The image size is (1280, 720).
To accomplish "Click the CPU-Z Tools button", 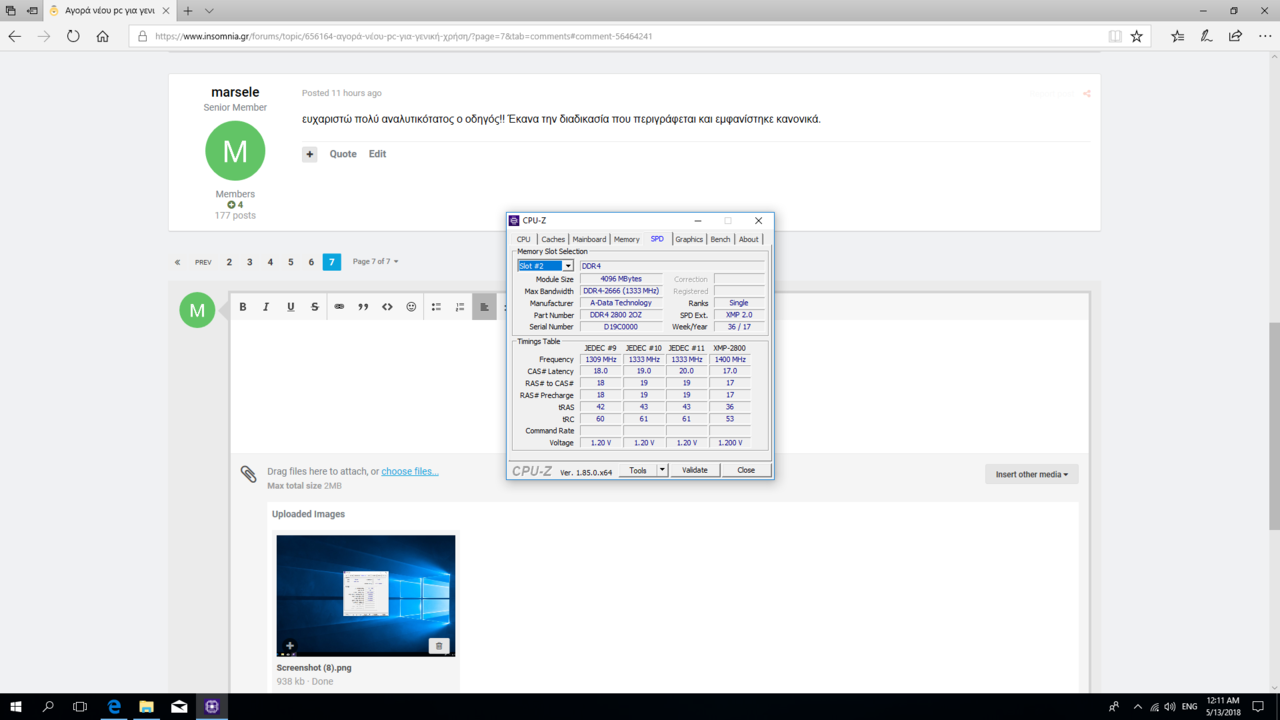I will click(638, 470).
